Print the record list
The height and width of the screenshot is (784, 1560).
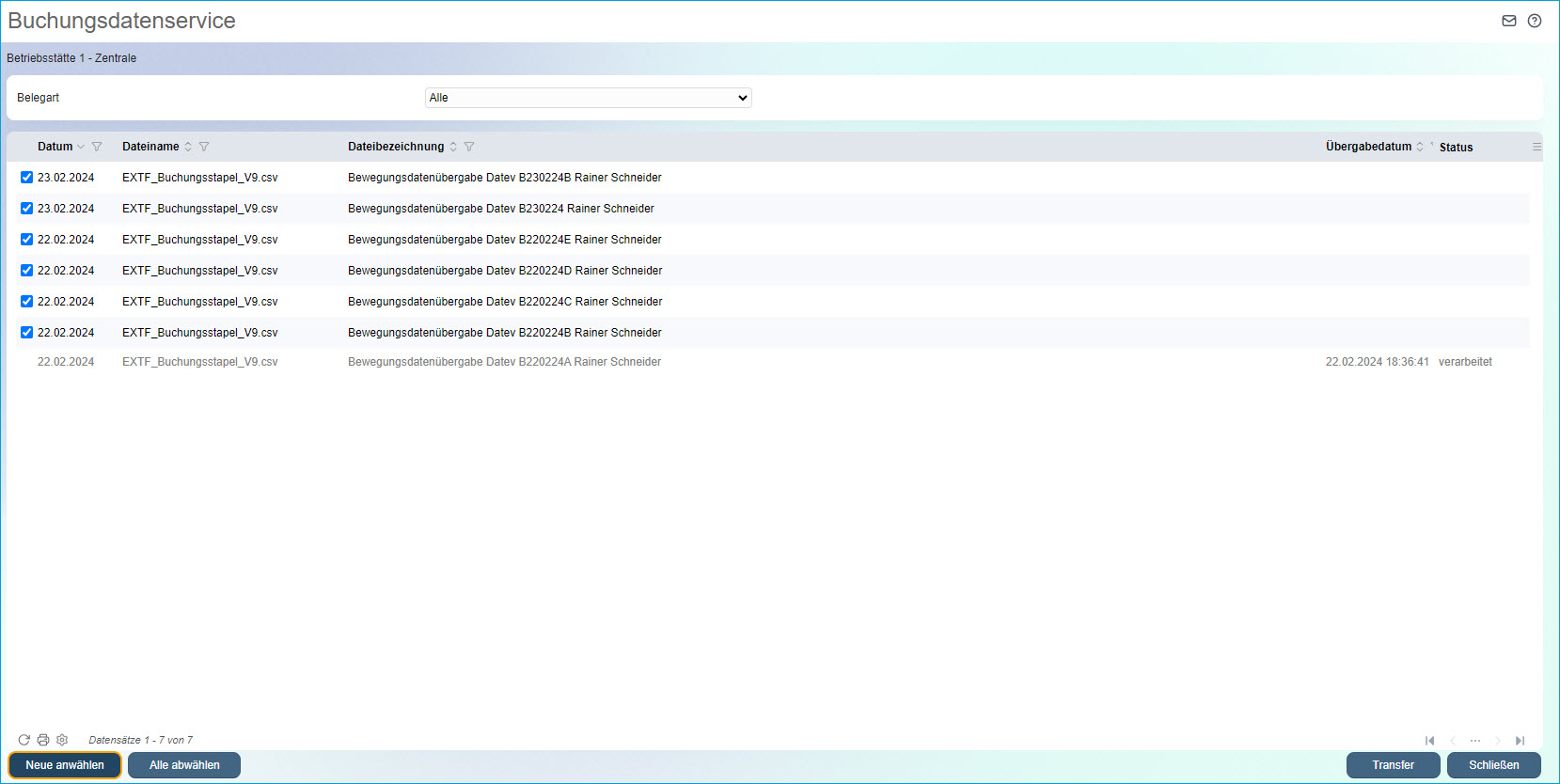[43, 740]
